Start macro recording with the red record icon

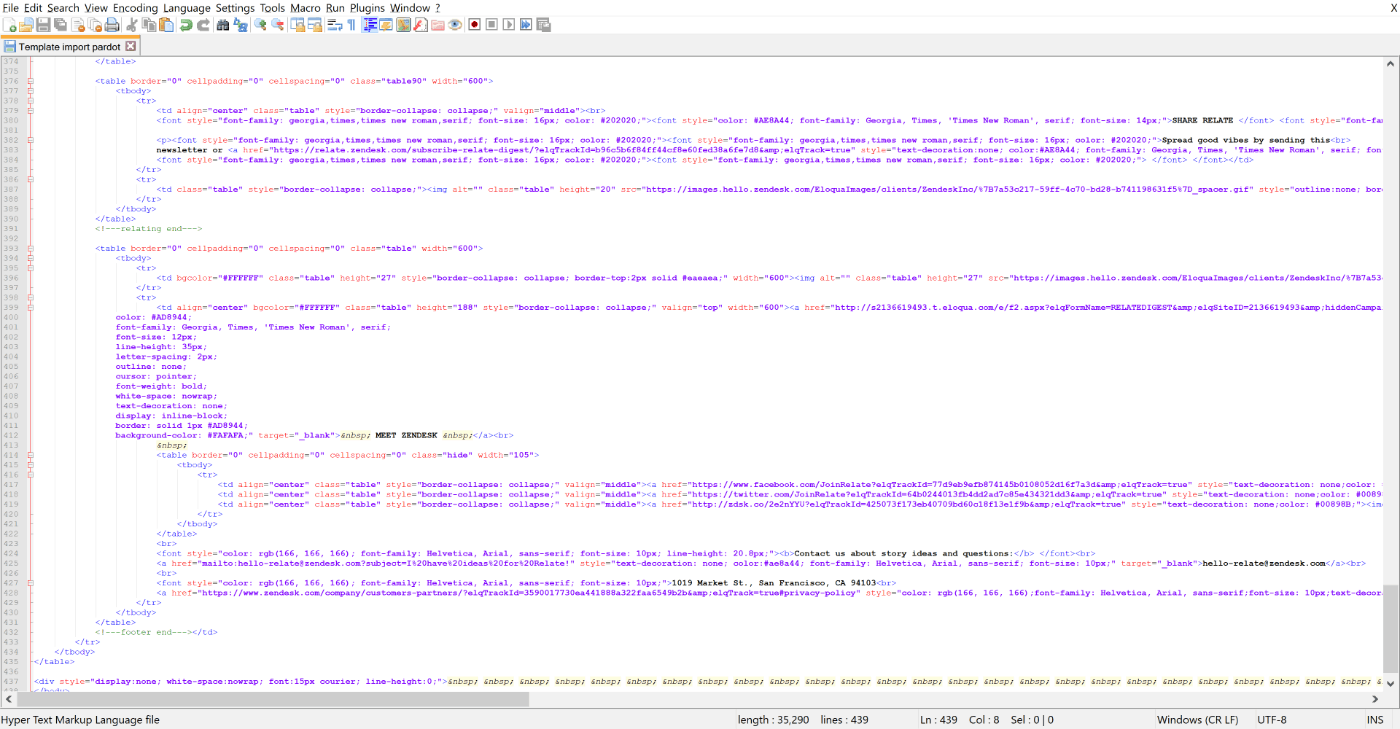474,24
